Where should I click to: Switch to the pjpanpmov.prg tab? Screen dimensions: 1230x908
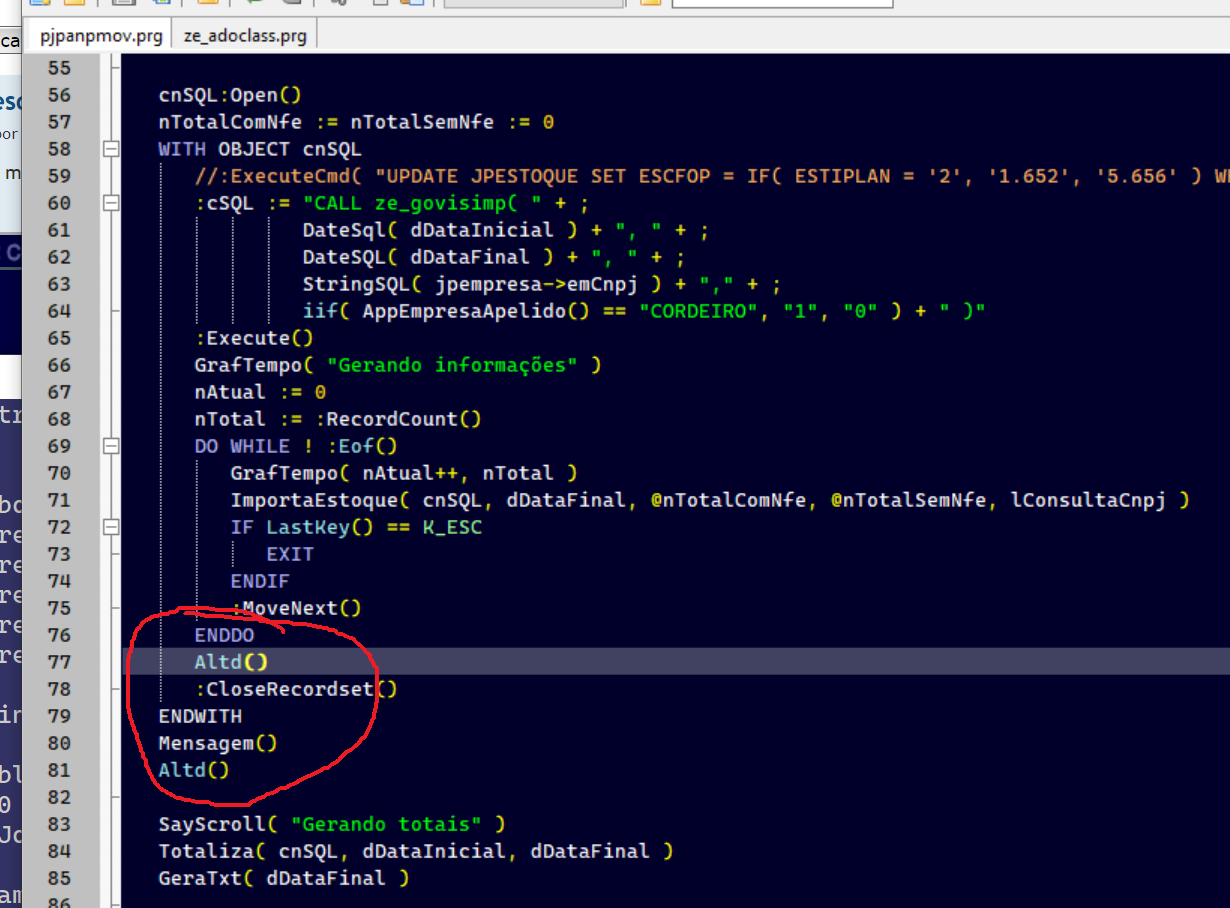coord(100,36)
